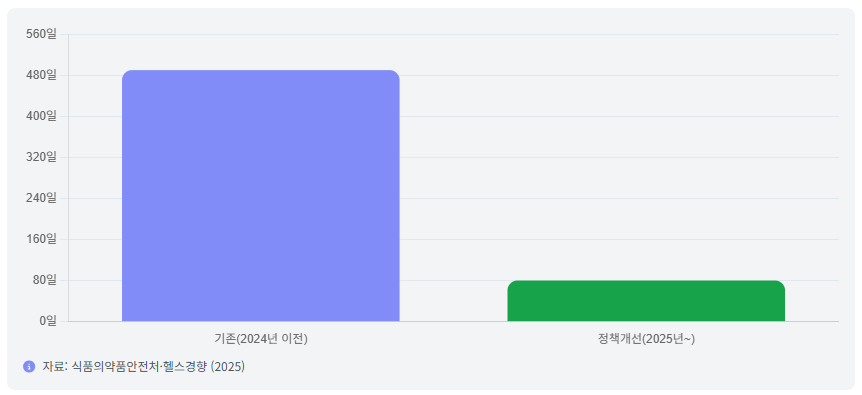The image size is (862, 395).
Task: Select the green 정책개선(2025년~) bar
Action: tap(646, 301)
